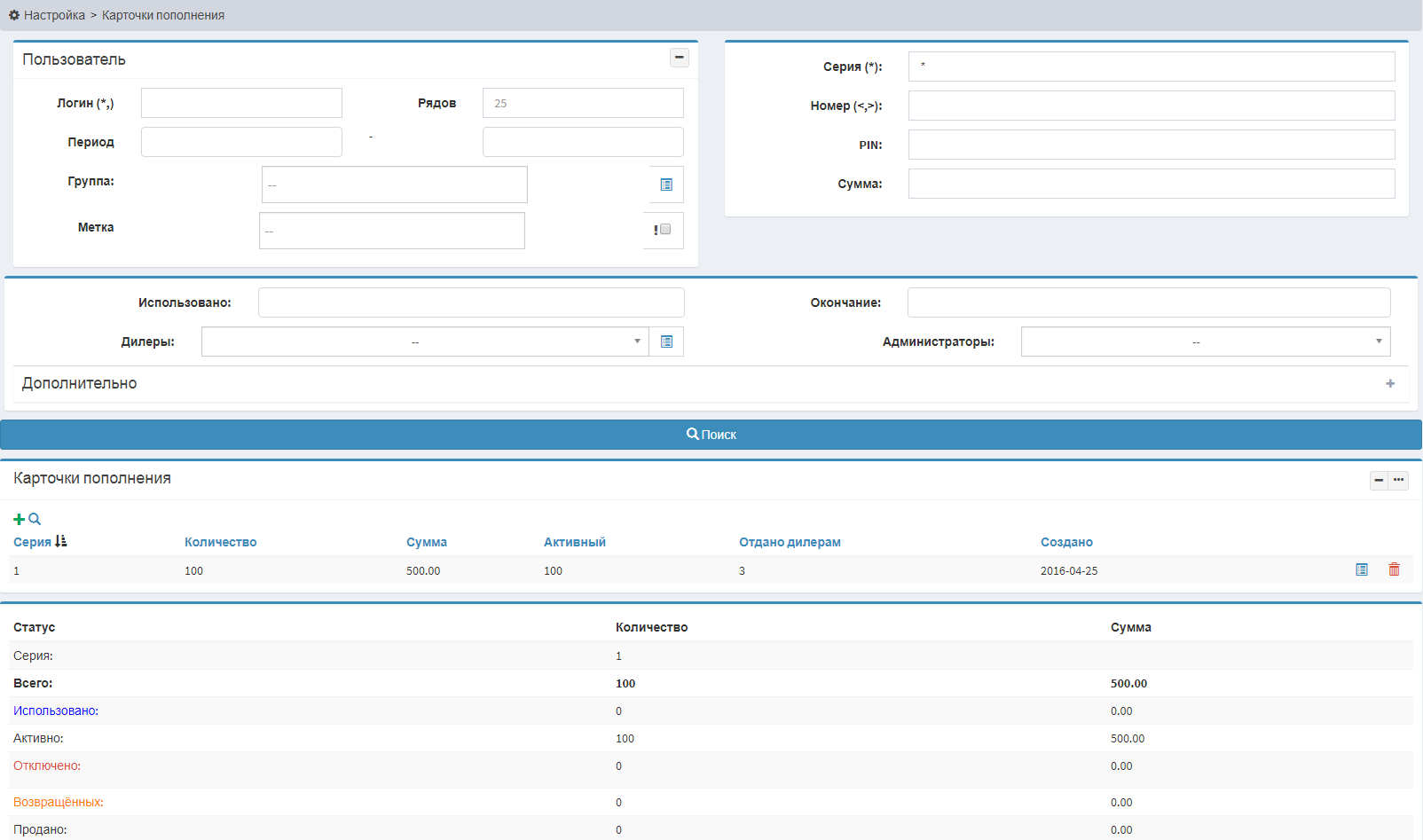Click the Логин input field
This screenshot has width=1423, height=840.
click(241, 103)
